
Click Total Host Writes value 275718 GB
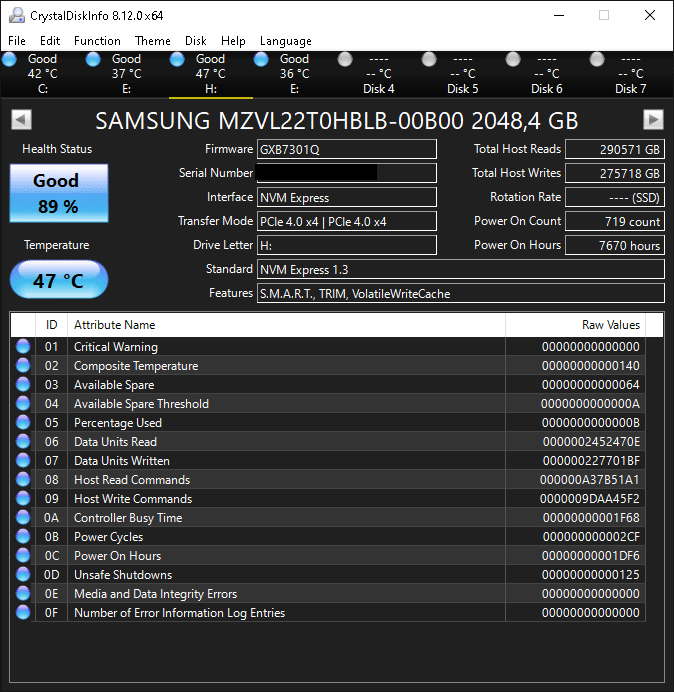(x=615, y=173)
